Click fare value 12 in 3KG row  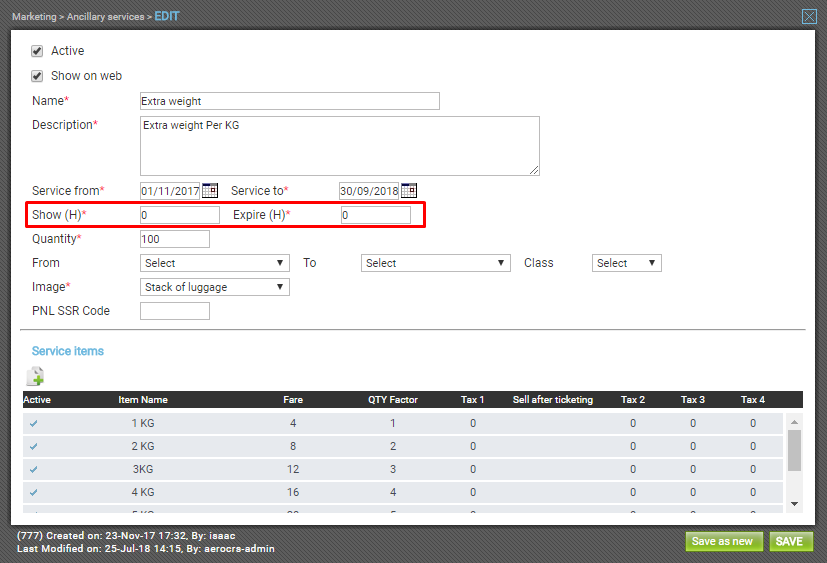(293, 469)
